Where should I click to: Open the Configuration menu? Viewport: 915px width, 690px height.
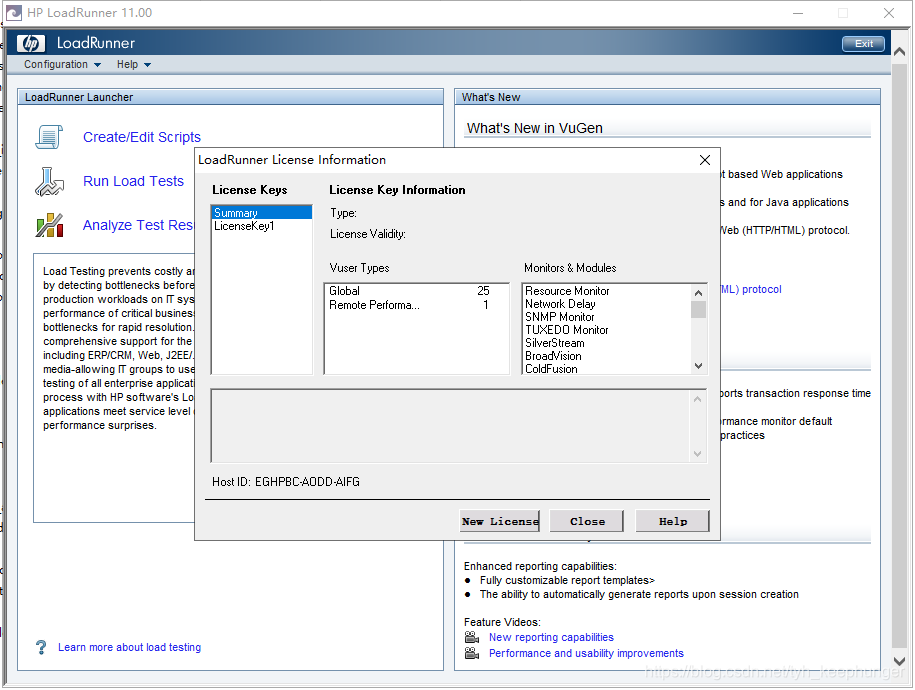[56, 64]
